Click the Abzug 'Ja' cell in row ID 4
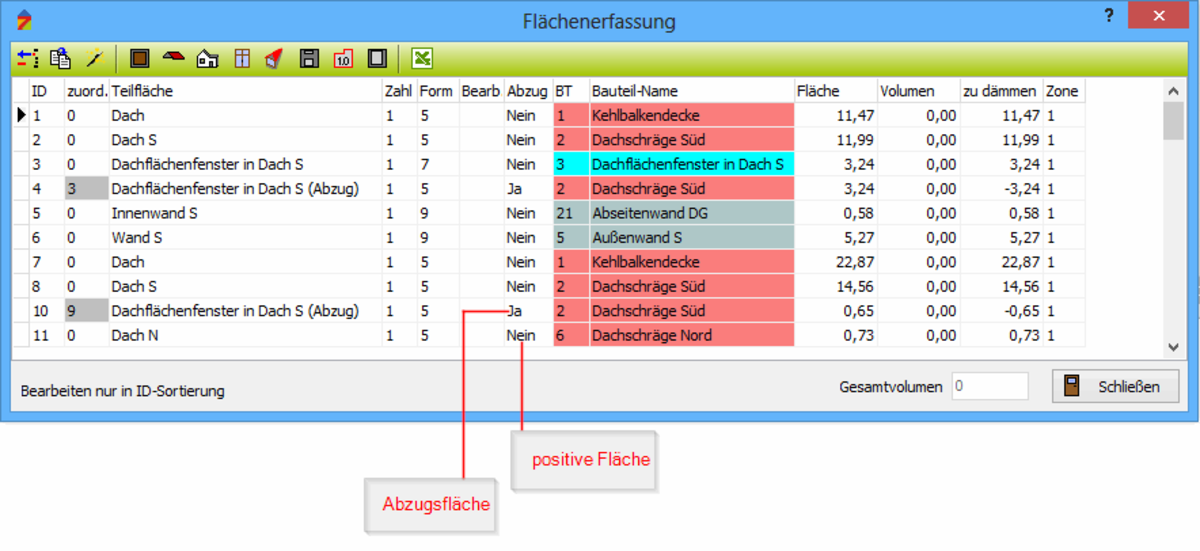The height and width of the screenshot is (551, 1200). (x=528, y=189)
